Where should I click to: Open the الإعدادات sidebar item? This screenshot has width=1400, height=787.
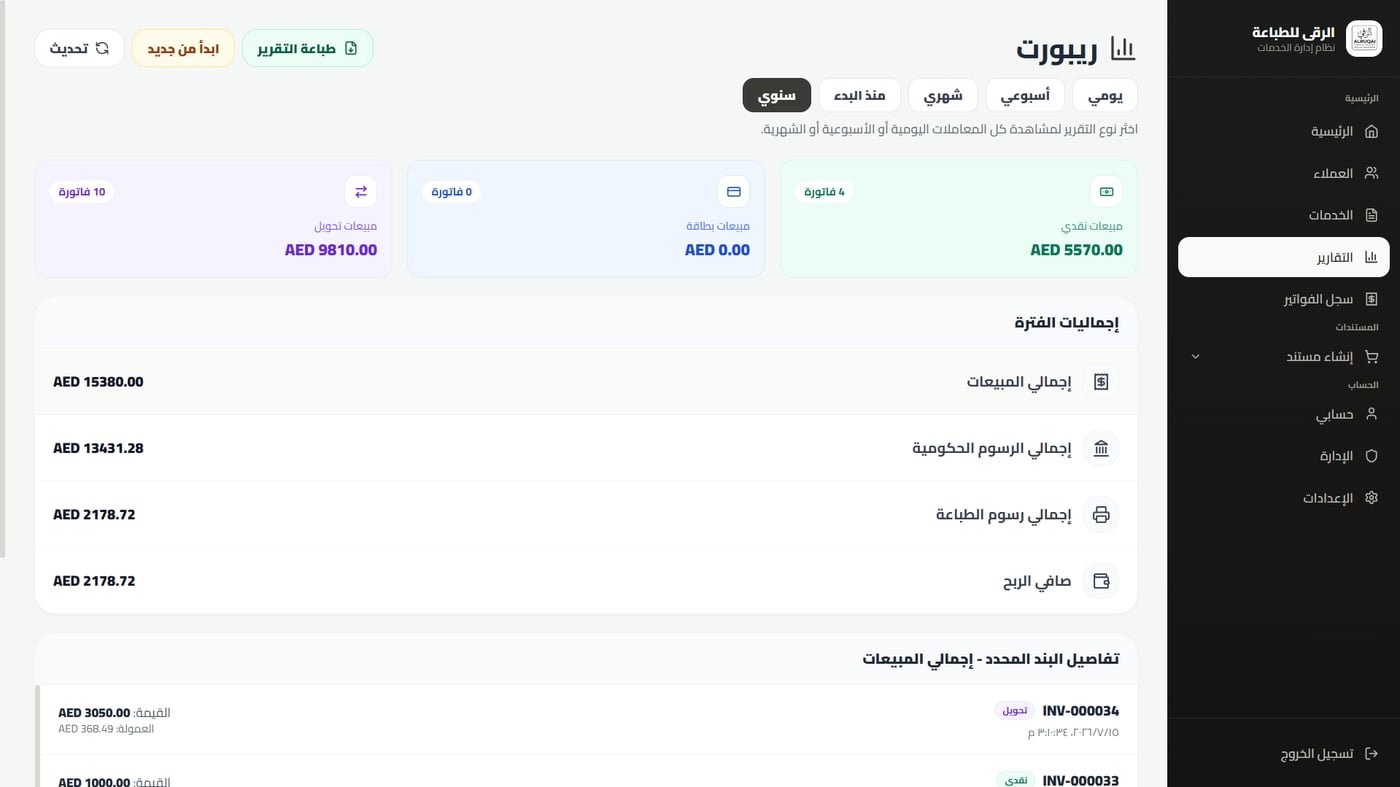(1284, 498)
